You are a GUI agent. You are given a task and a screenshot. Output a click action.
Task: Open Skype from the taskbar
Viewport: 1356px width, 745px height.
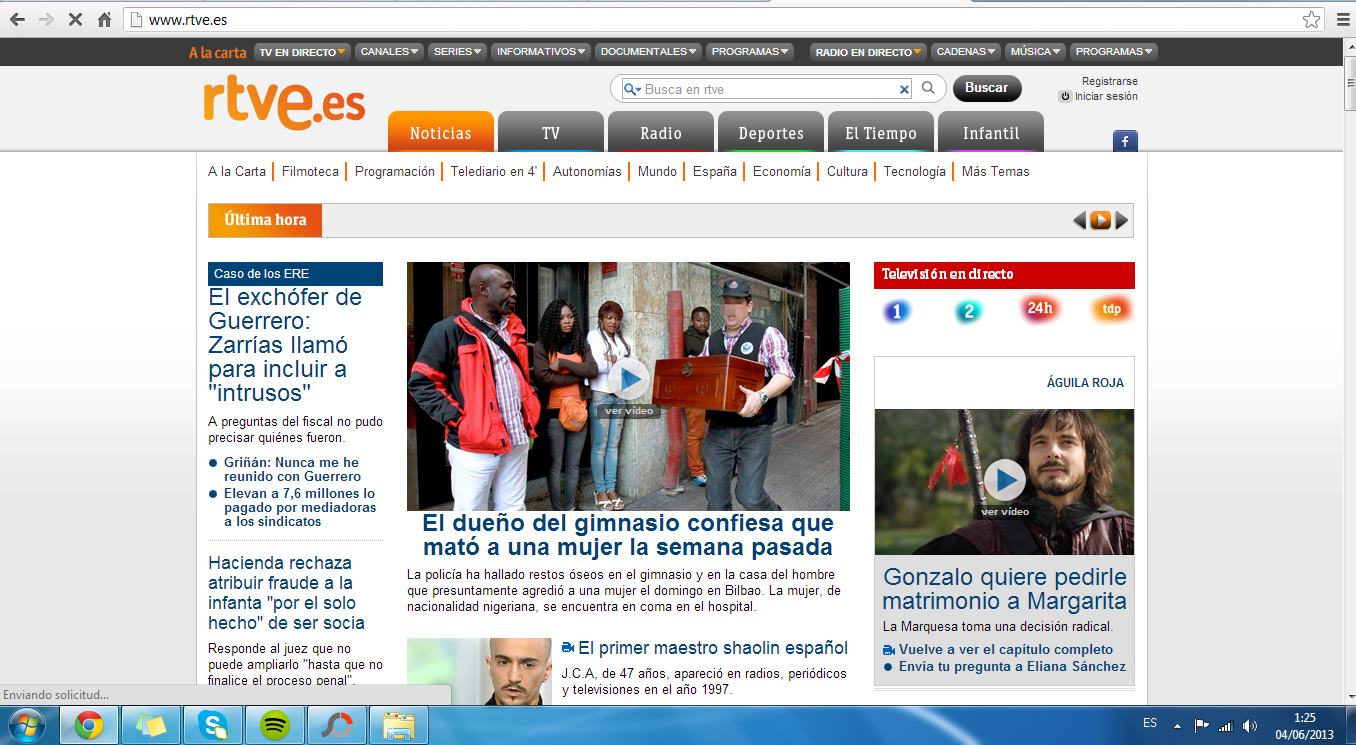coord(213,725)
